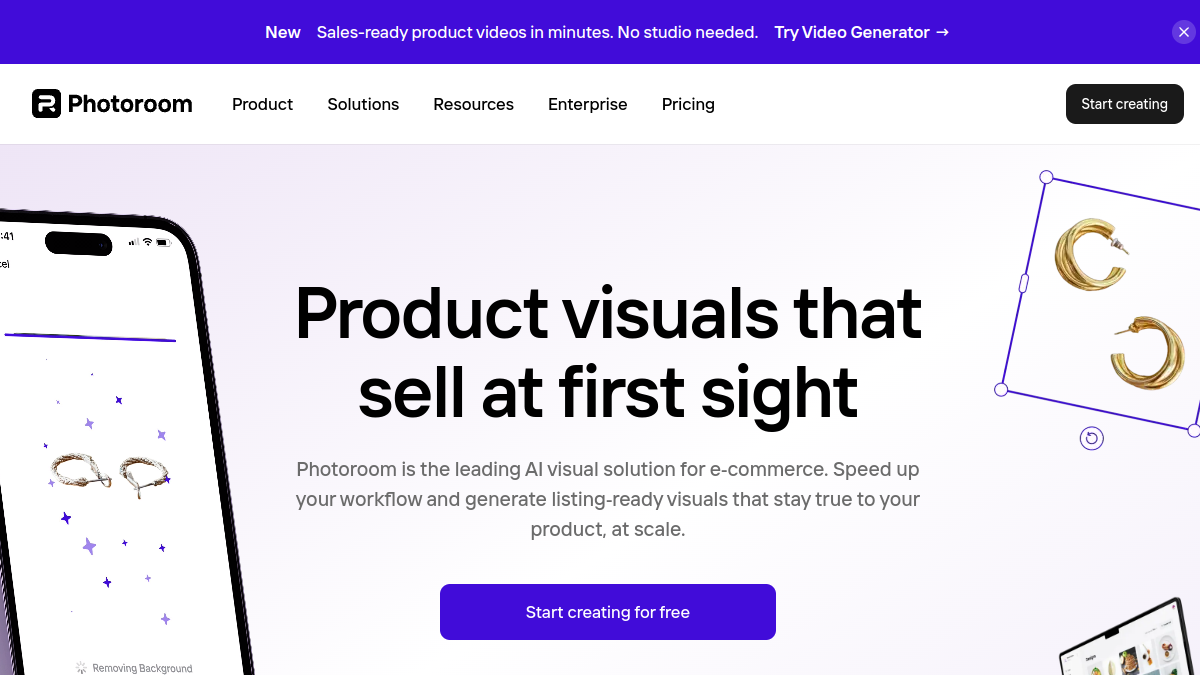Open the Resources dropdown
This screenshot has width=1200, height=675.
[x=473, y=104]
